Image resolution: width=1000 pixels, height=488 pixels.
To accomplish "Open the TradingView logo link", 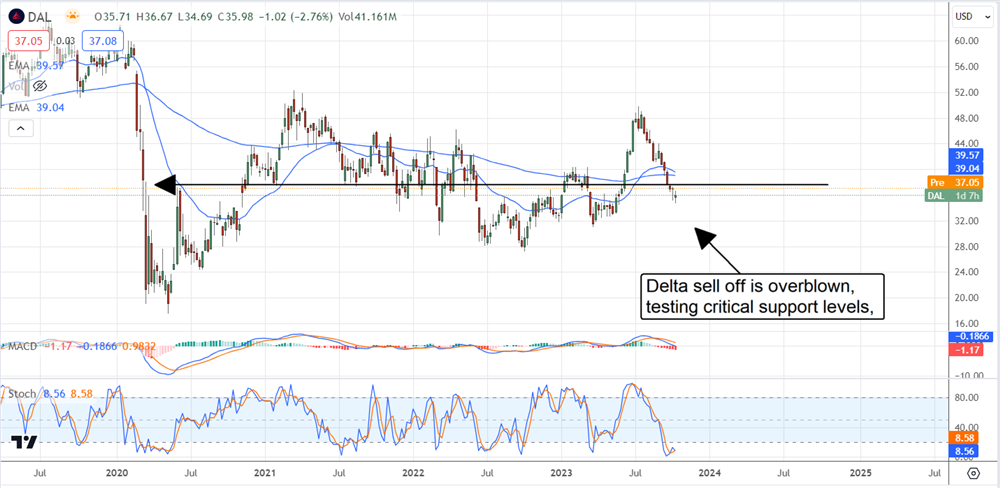I will pyautogui.click(x=23, y=441).
